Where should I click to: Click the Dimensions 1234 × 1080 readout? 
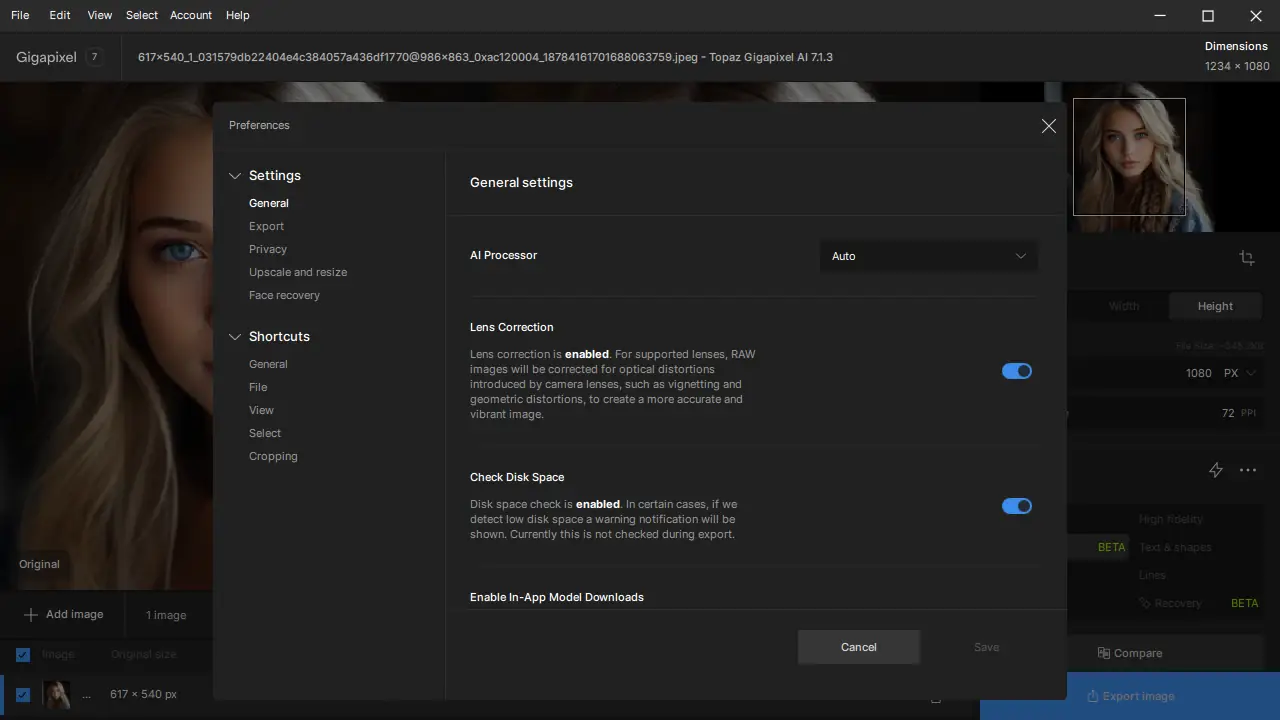[x=1237, y=56]
